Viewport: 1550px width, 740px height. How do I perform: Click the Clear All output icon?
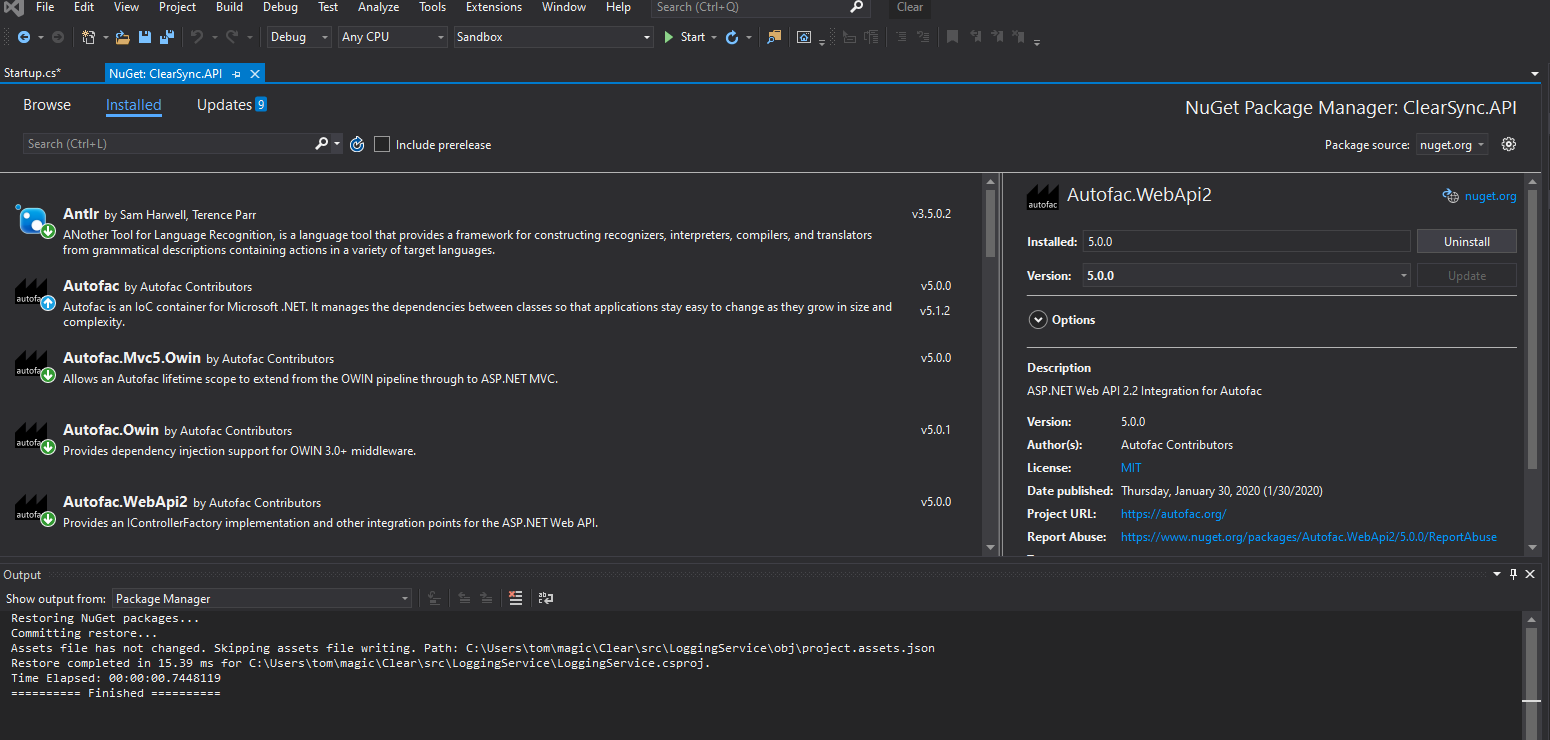515,598
